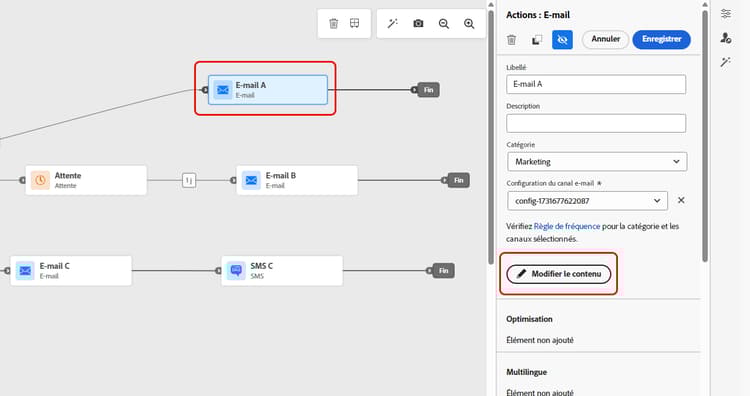Viewport: 750px width, 396px height.
Task: Clear the e-mail configuration with X icon
Action: (681, 200)
